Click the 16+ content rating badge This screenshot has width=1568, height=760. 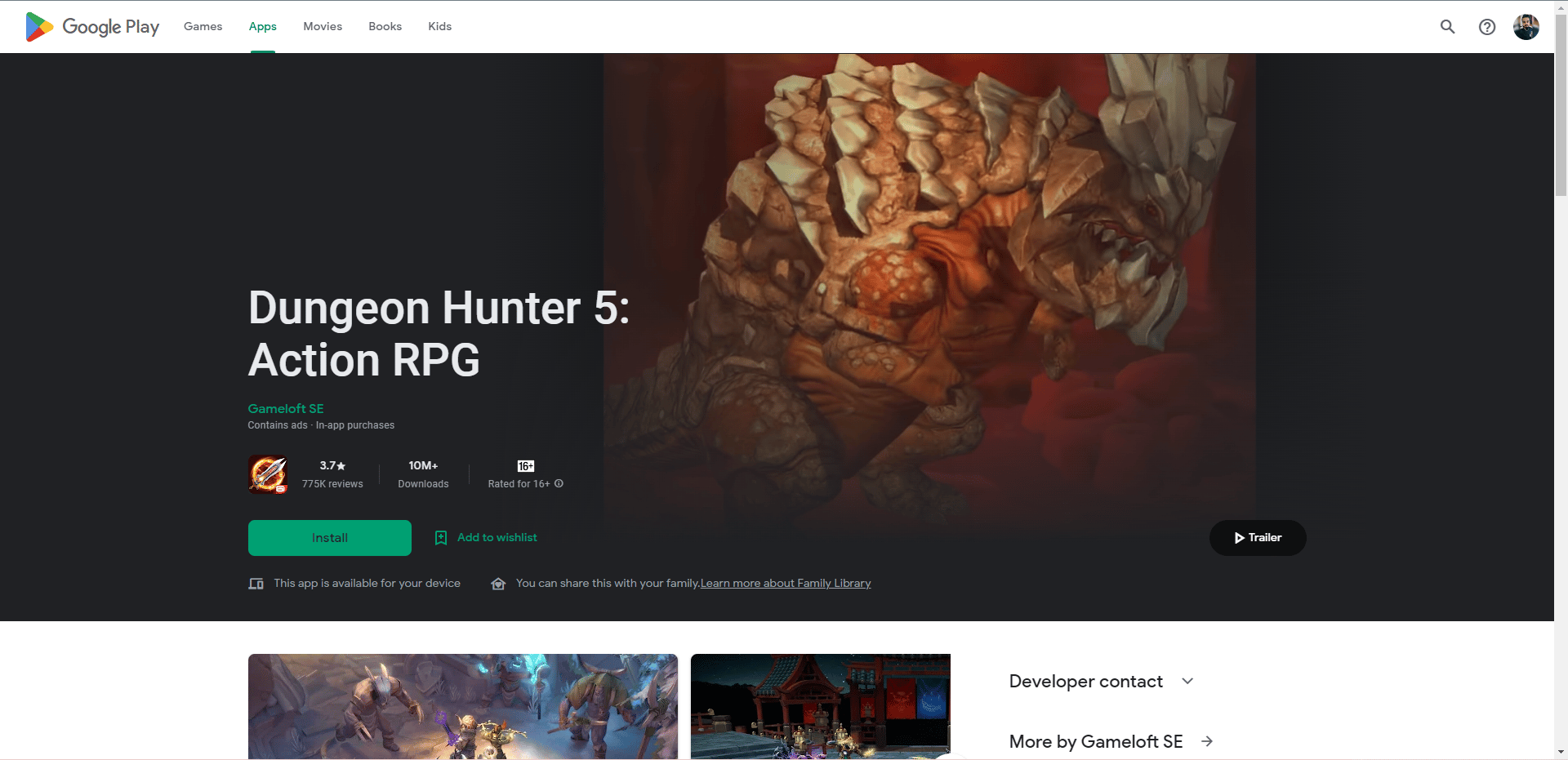click(x=526, y=466)
